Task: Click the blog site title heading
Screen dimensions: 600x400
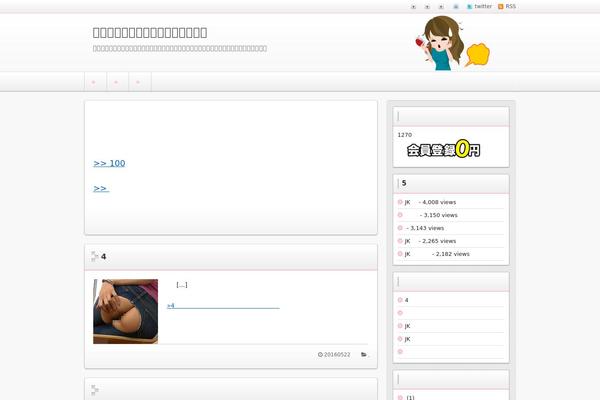Action: (150, 33)
